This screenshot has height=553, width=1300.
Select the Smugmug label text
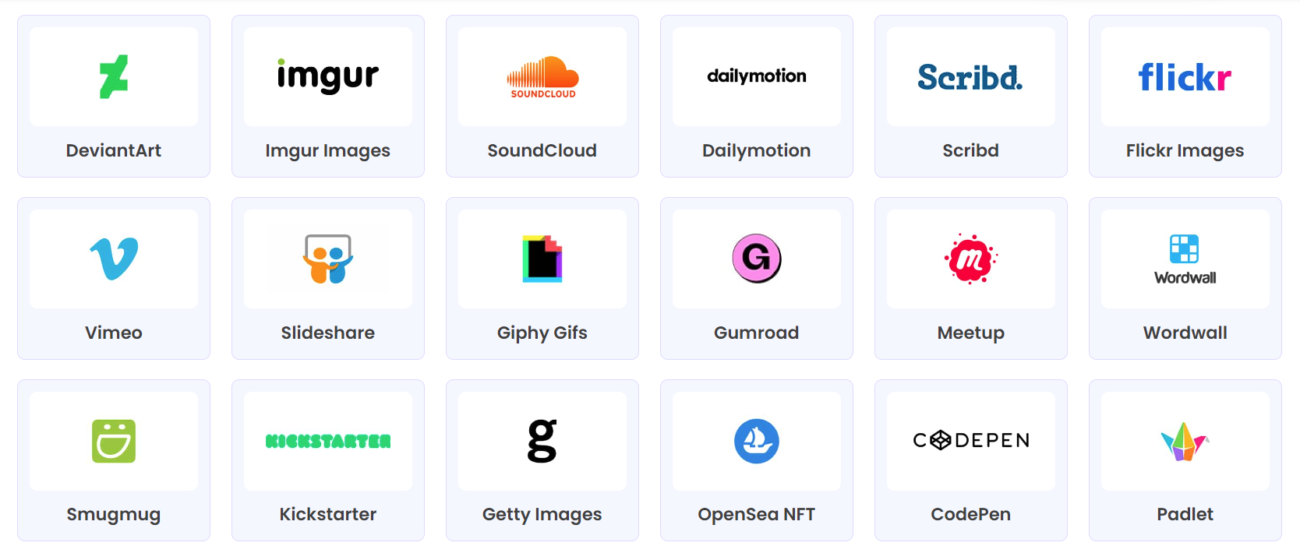(x=113, y=515)
